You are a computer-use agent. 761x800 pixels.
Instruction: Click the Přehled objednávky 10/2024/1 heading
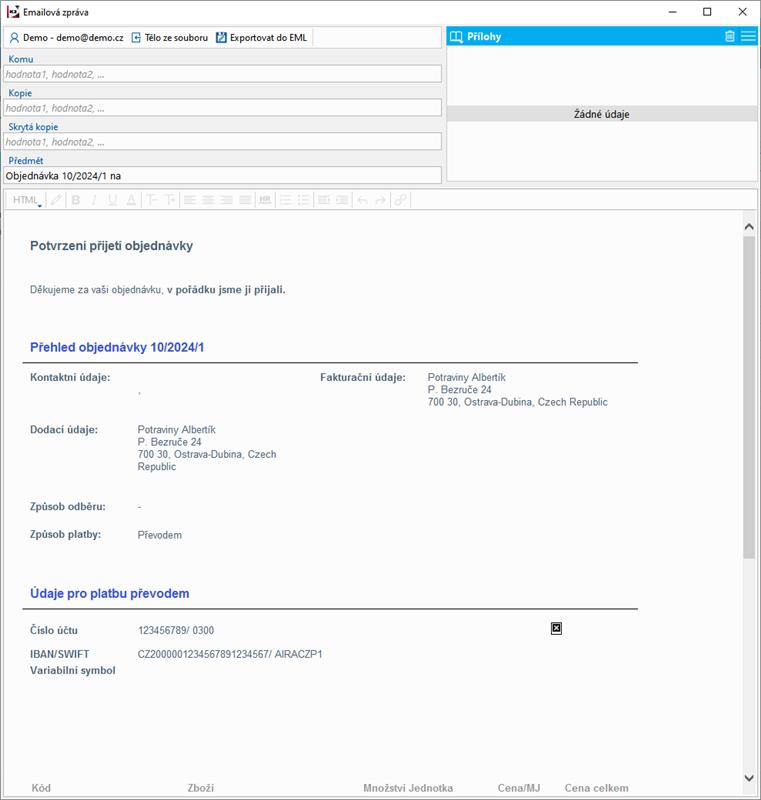coord(117,347)
